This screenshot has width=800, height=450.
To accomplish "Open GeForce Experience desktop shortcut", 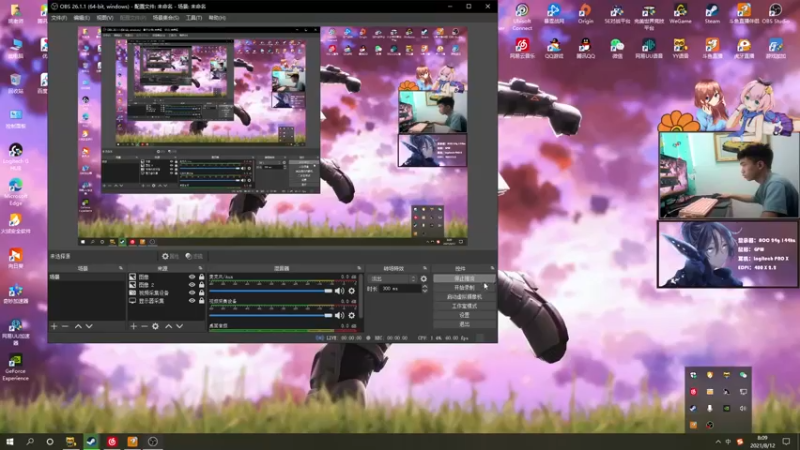I will coord(15,367).
